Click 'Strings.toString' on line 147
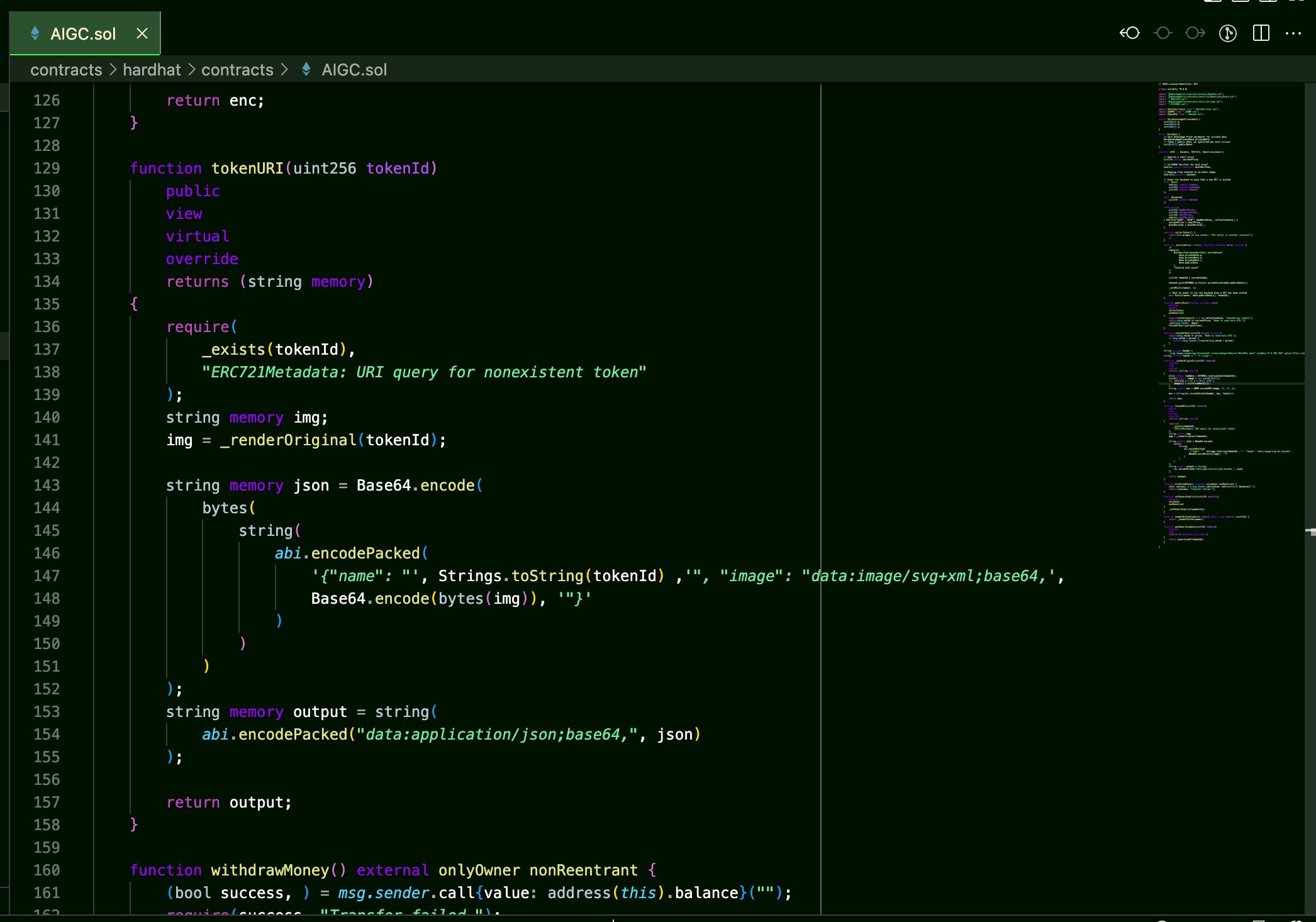The height and width of the screenshot is (922, 1316). pos(511,576)
